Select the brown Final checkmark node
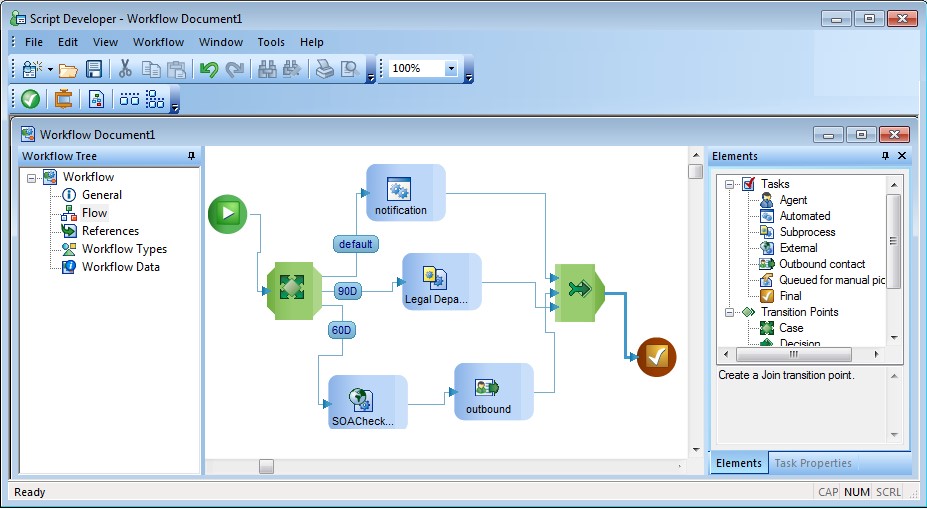927x509 pixels. 656,357
